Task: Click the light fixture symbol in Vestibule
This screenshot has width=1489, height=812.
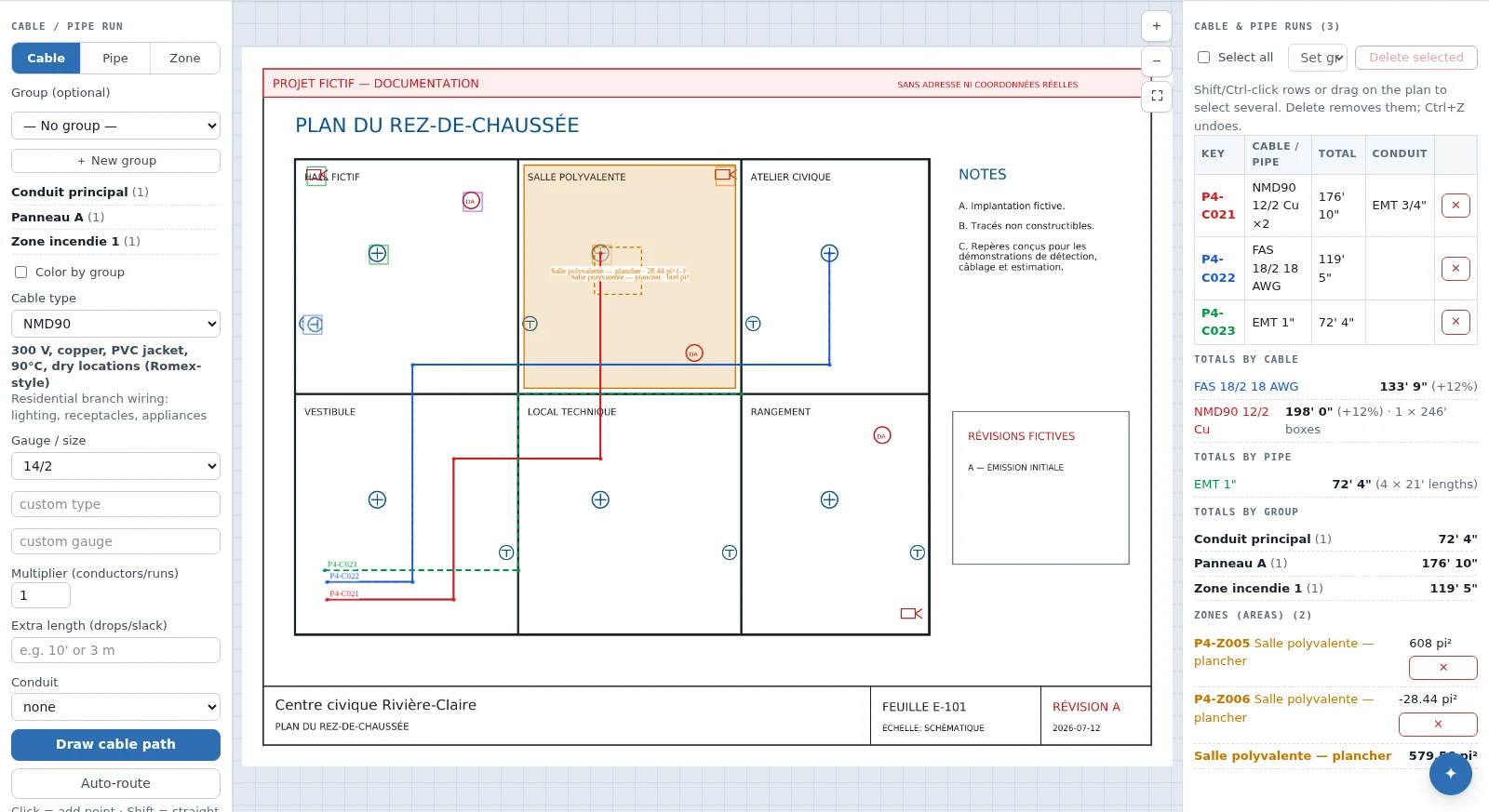Action: point(377,499)
